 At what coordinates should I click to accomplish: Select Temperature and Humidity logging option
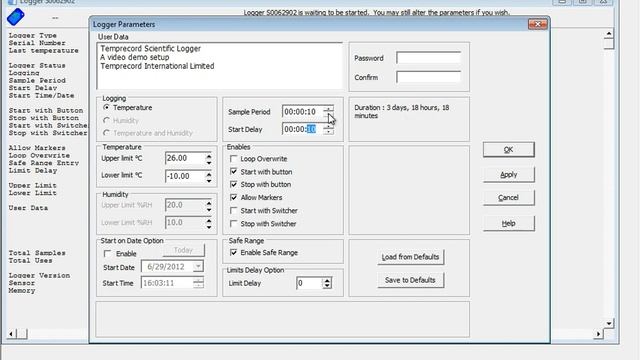(x=107, y=133)
